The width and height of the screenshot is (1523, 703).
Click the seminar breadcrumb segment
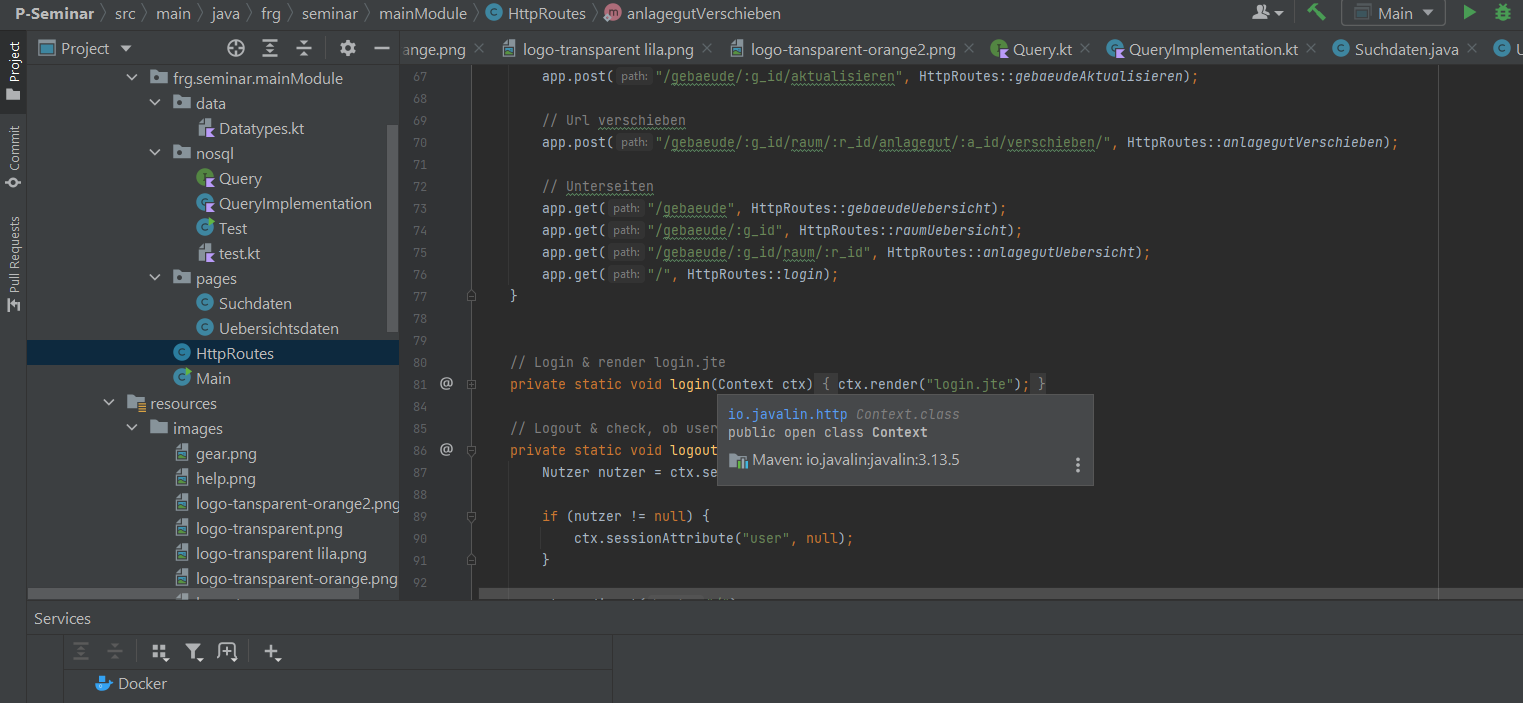pos(329,13)
